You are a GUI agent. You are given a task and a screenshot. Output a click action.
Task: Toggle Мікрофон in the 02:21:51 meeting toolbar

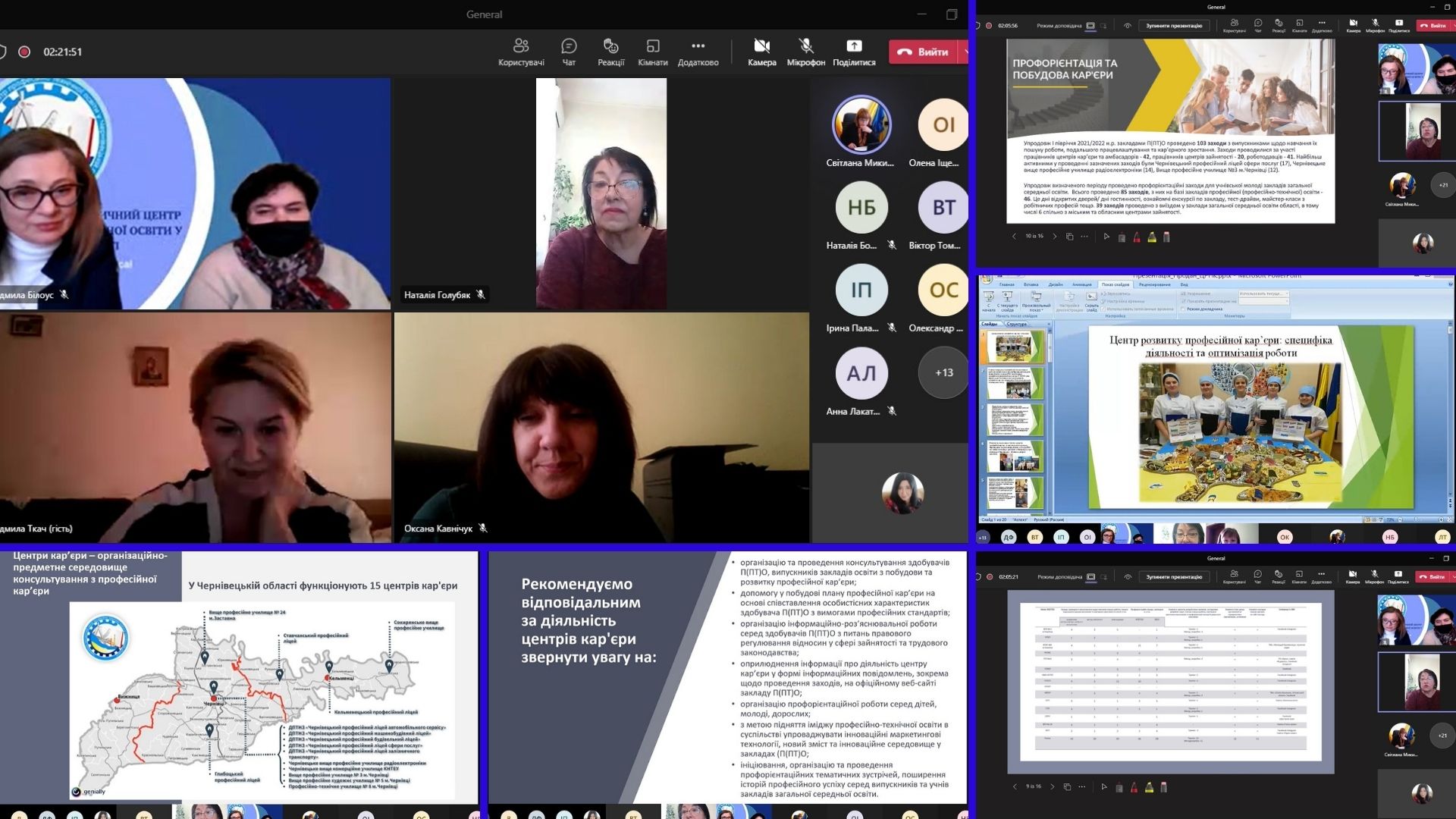tap(805, 47)
